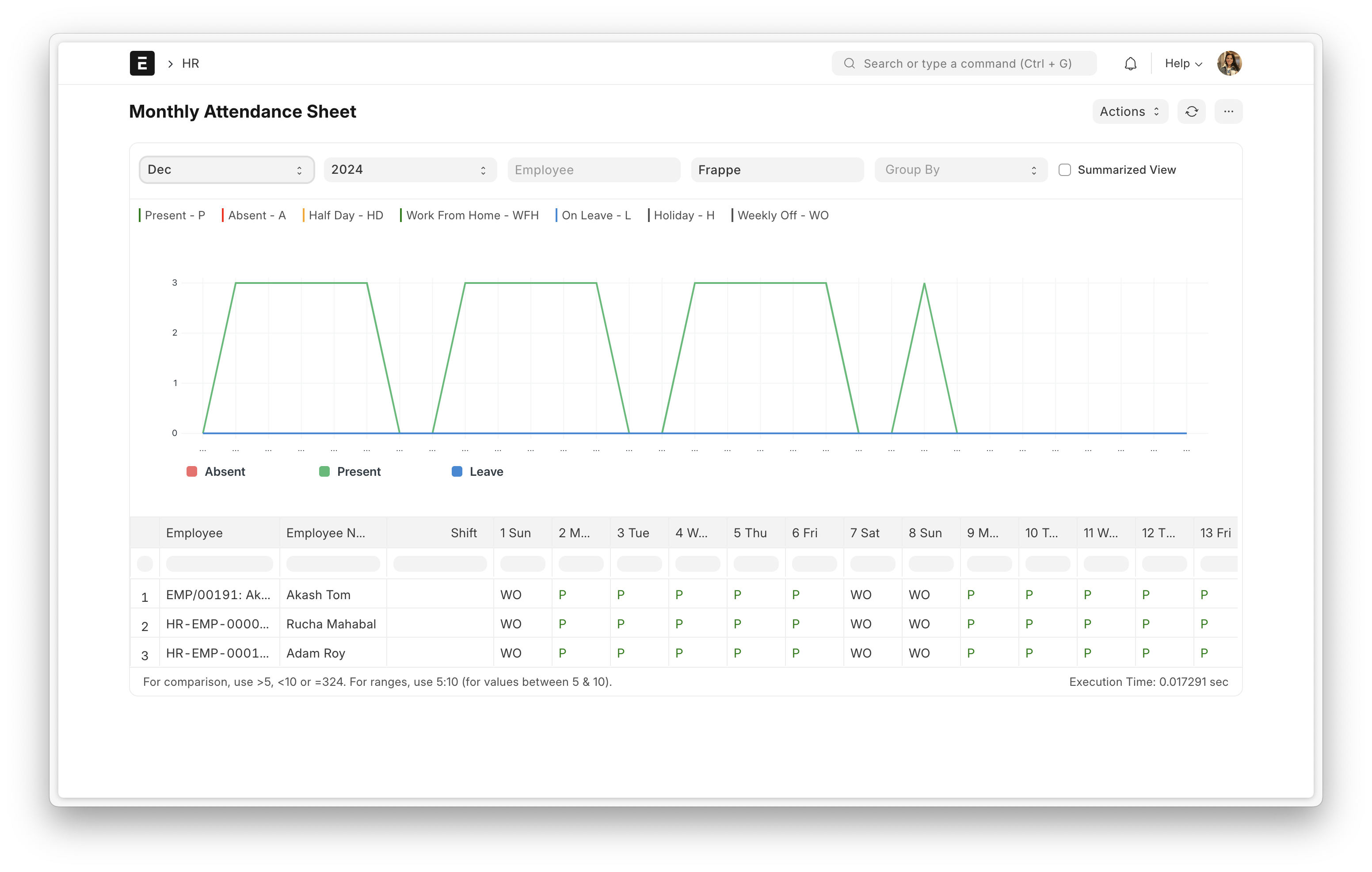Open the user profile avatar
The image size is (1372, 872).
coord(1229,63)
